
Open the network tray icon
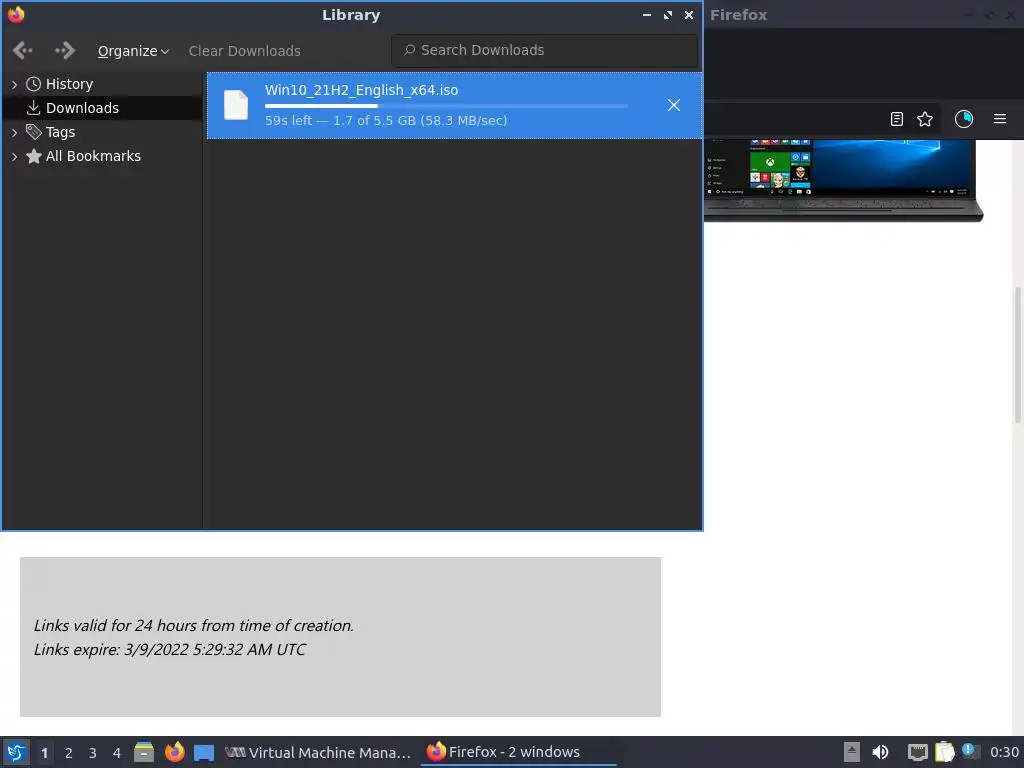tap(917, 752)
